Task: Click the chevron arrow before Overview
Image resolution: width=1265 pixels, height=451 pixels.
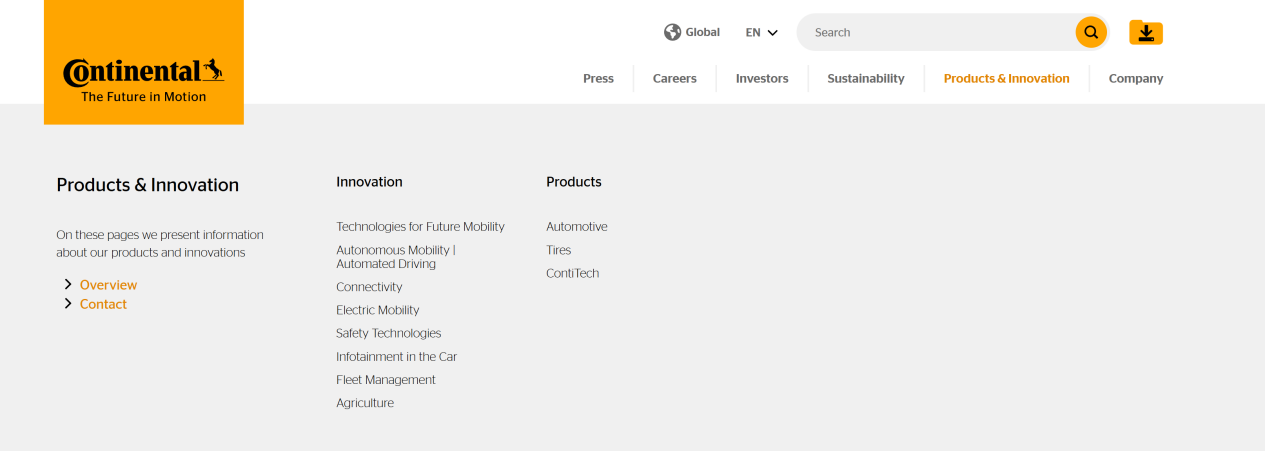Action: click(68, 285)
